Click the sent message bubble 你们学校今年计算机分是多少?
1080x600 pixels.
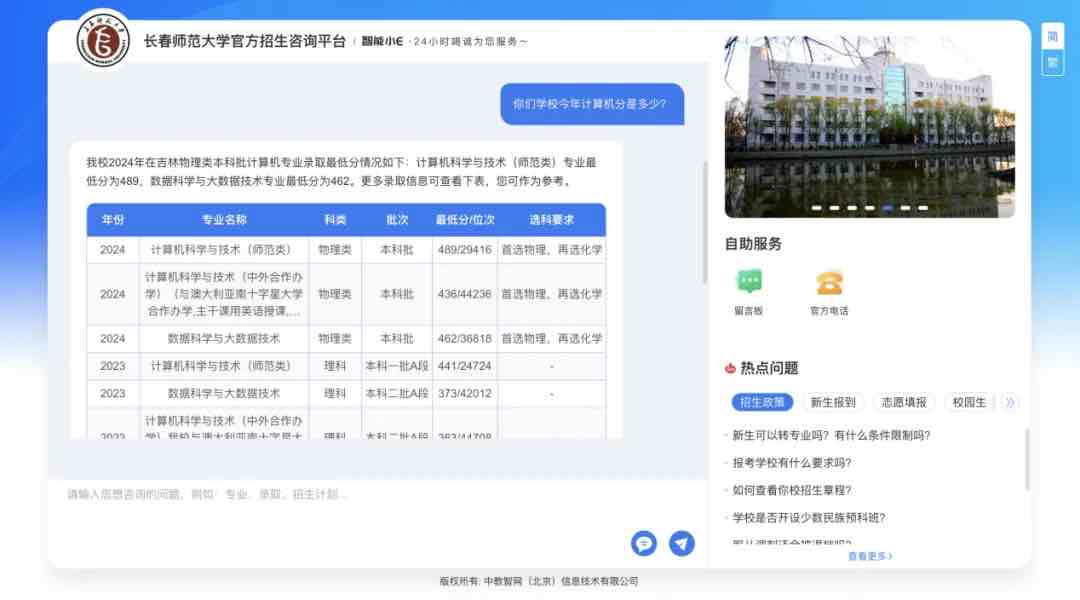click(x=592, y=104)
